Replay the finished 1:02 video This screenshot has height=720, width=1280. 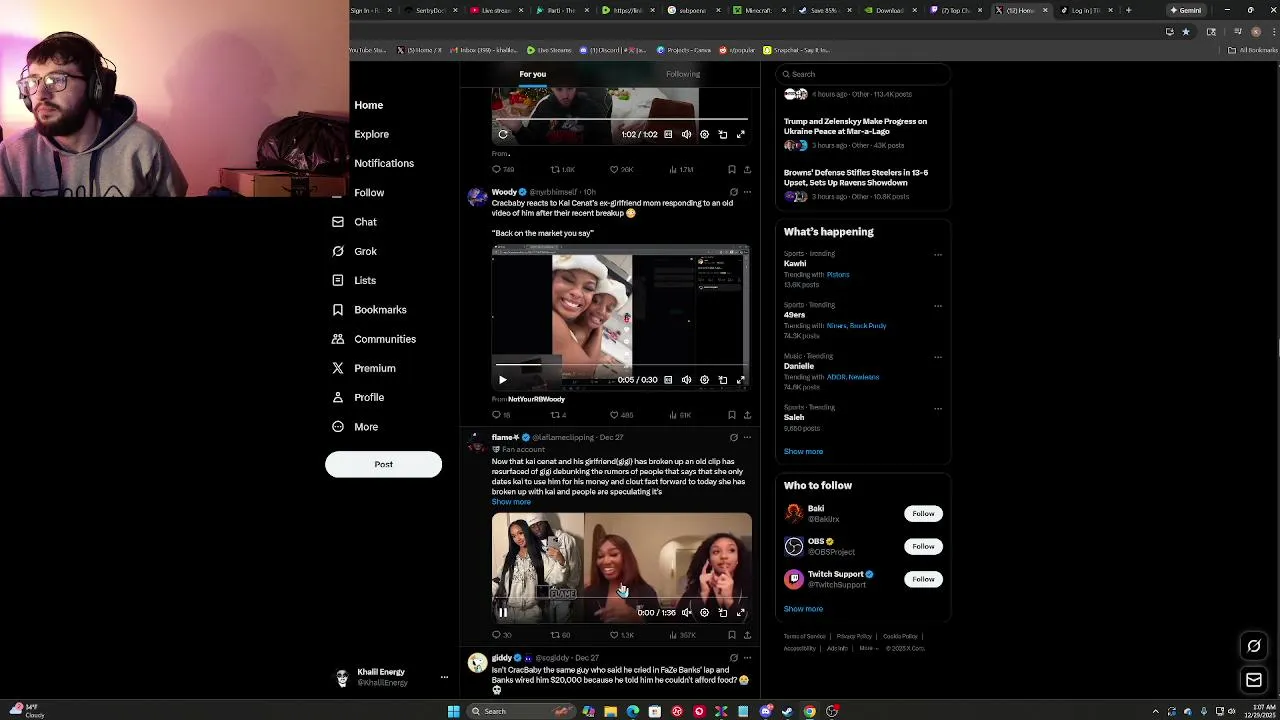[503, 134]
